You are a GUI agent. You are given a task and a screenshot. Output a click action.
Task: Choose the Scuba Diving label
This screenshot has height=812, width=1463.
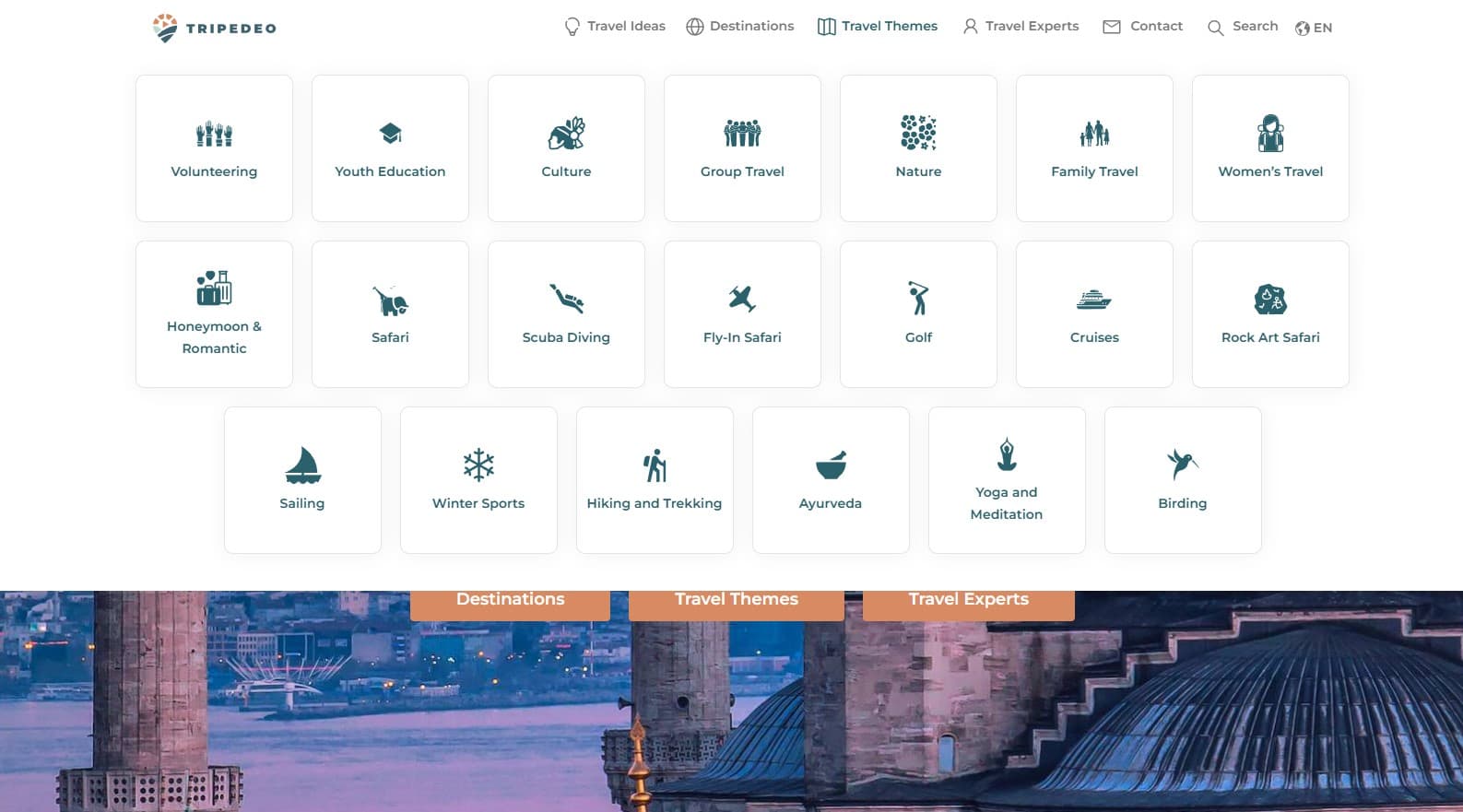pyautogui.click(x=566, y=337)
